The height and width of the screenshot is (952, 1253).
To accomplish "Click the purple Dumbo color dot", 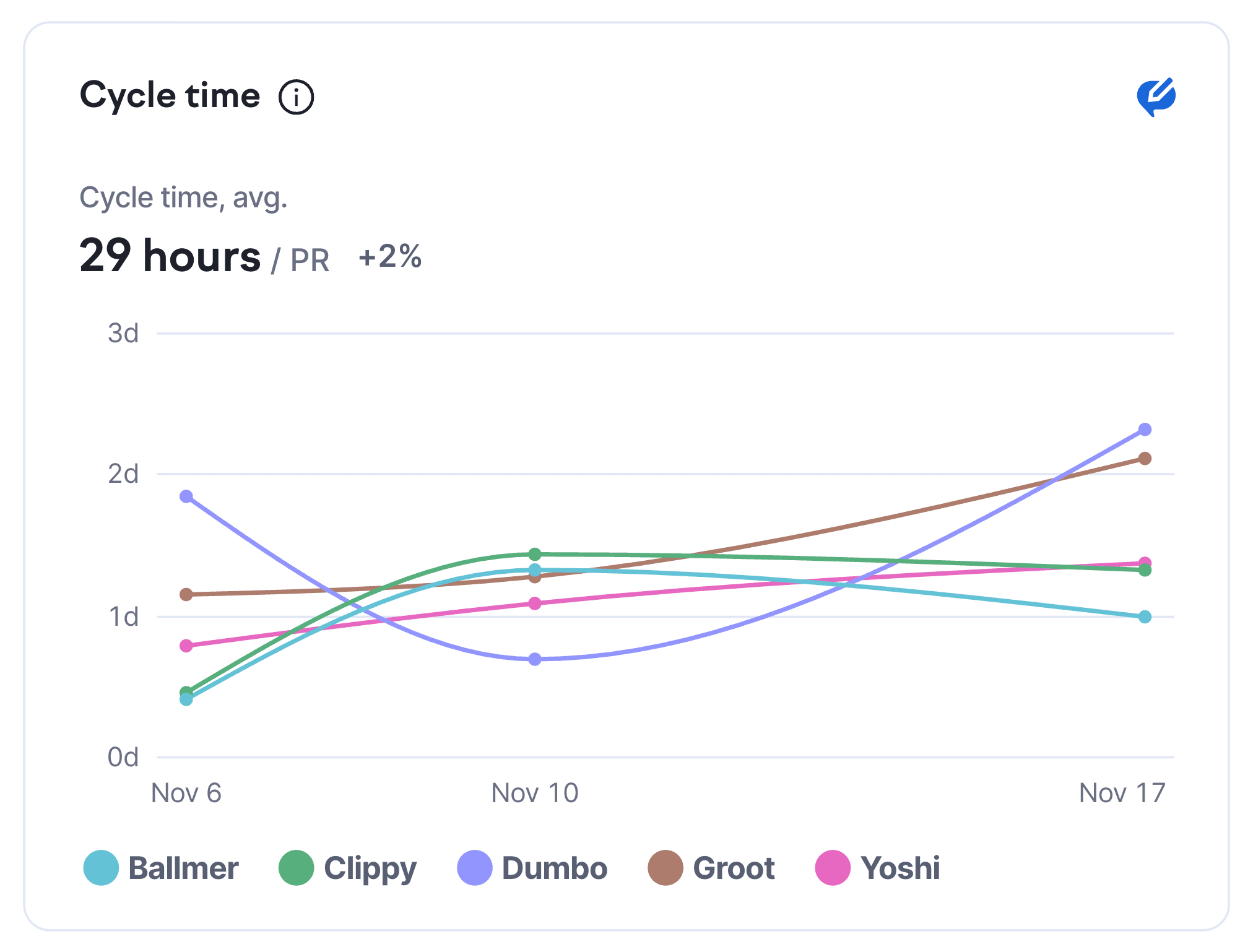I will tap(475, 868).
